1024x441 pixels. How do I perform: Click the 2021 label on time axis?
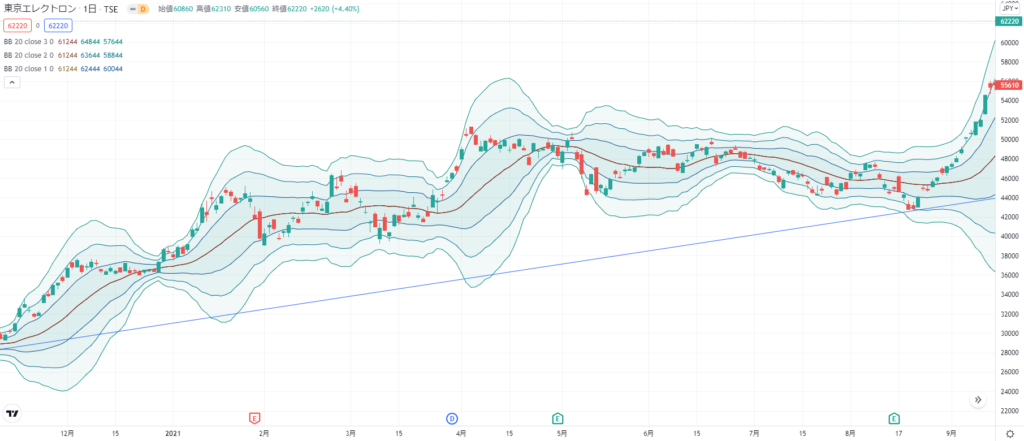click(172, 433)
